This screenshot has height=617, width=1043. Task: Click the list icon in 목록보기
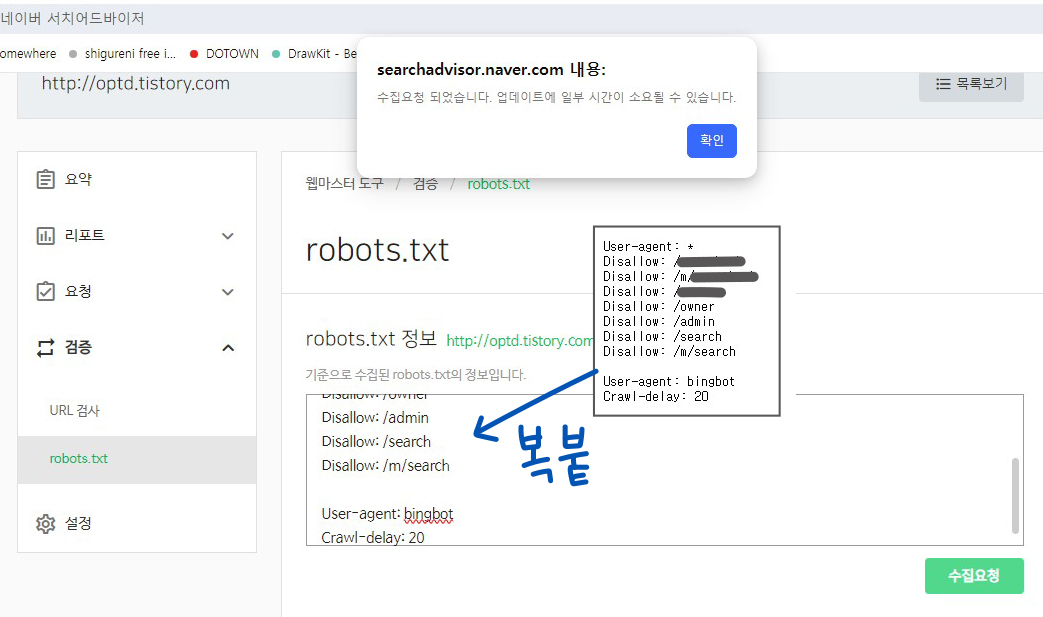click(x=943, y=84)
